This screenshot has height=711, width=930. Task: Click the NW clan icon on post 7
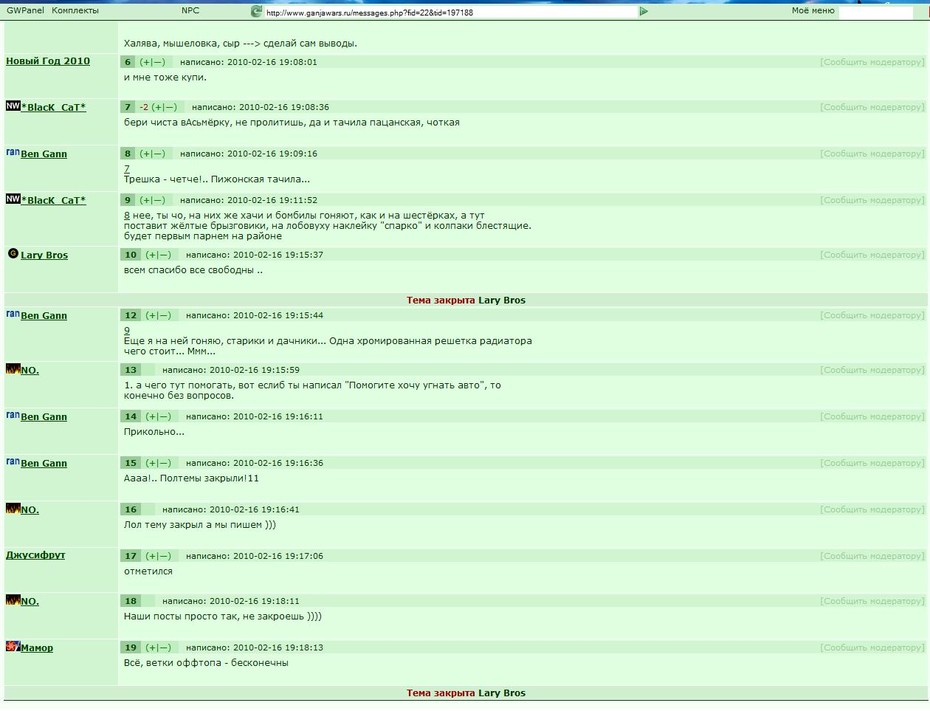coord(13,106)
